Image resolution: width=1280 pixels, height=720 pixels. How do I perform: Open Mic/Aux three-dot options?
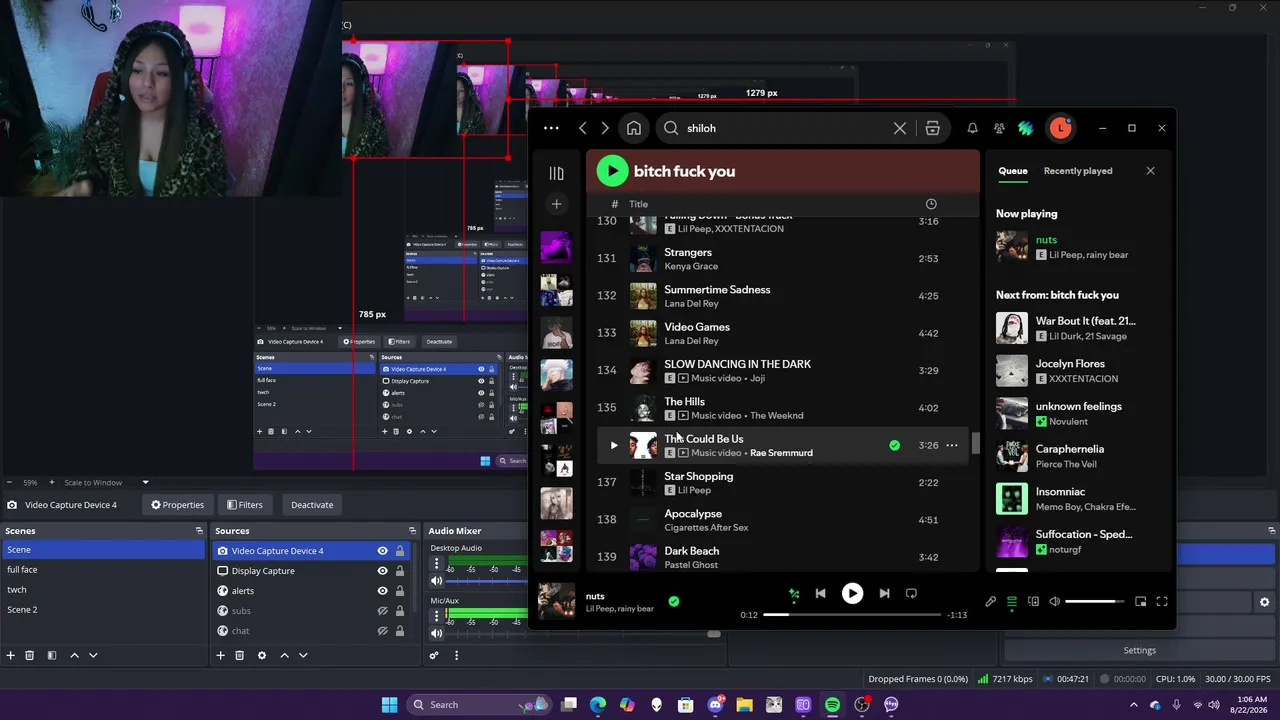[436, 616]
